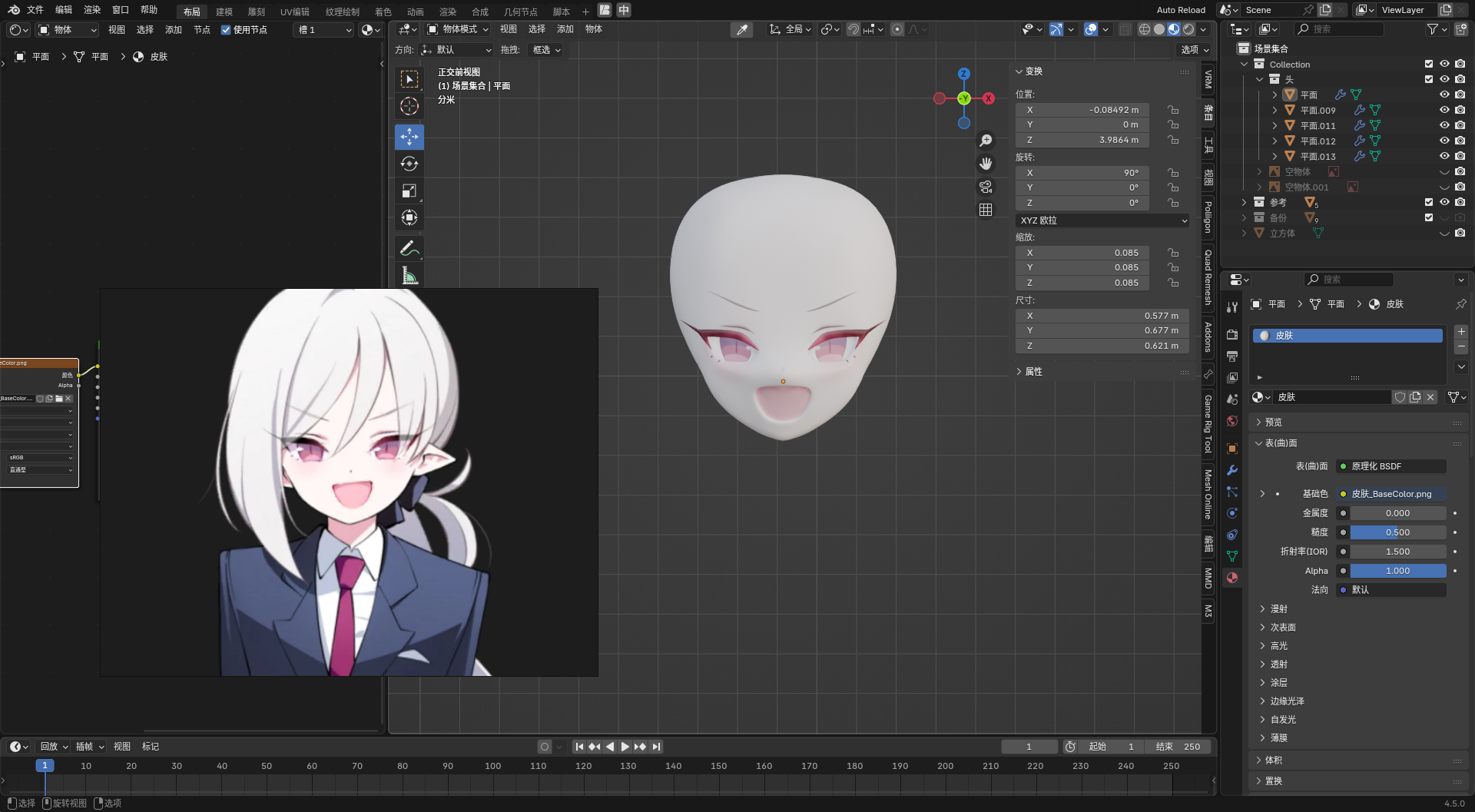Select the Scale tool in the viewport toolbar
1475x812 pixels.
tap(409, 191)
